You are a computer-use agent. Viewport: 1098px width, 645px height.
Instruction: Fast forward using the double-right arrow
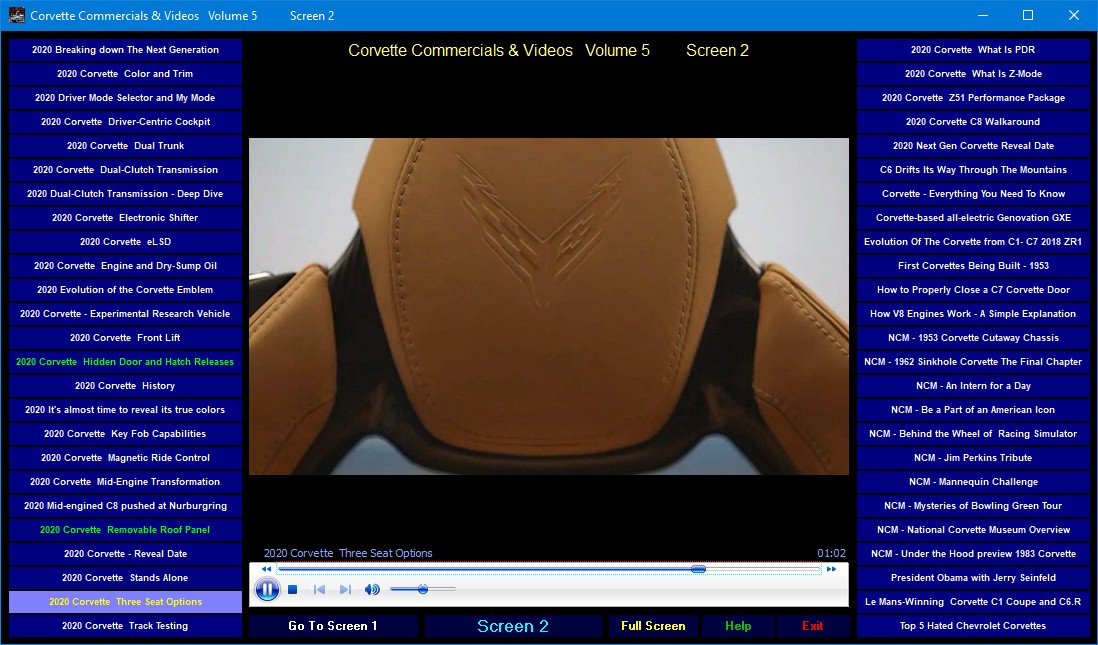(x=831, y=569)
